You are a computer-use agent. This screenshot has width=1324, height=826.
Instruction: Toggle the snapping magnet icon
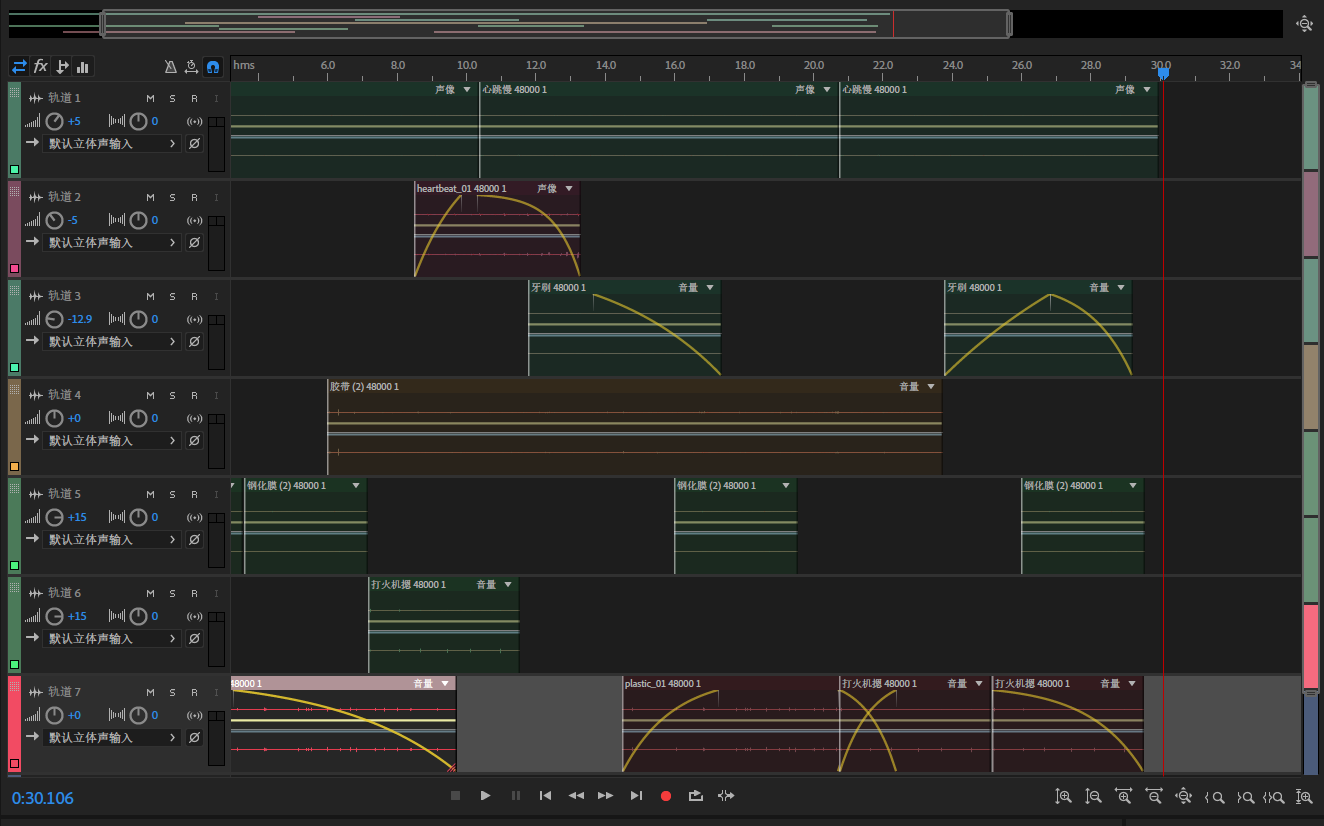click(212, 67)
